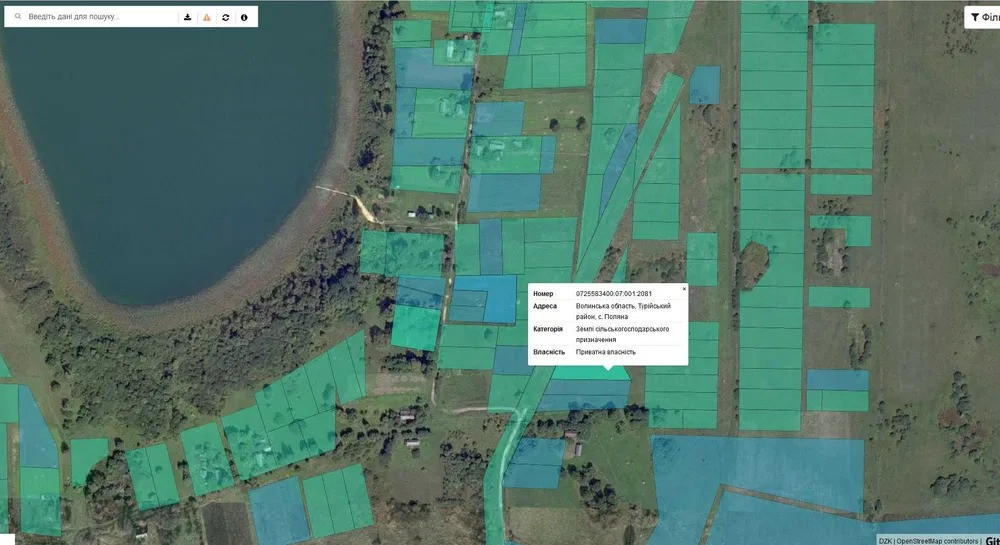Image resolution: width=1000 pixels, height=545 pixels.
Task: Click the search magnifier icon
Action: tap(17, 17)
